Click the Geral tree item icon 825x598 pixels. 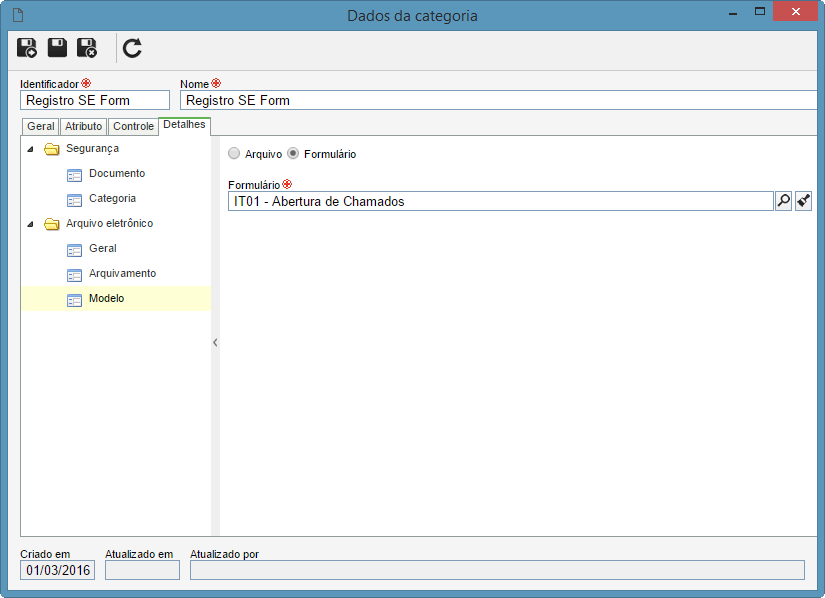click(74, 250)
